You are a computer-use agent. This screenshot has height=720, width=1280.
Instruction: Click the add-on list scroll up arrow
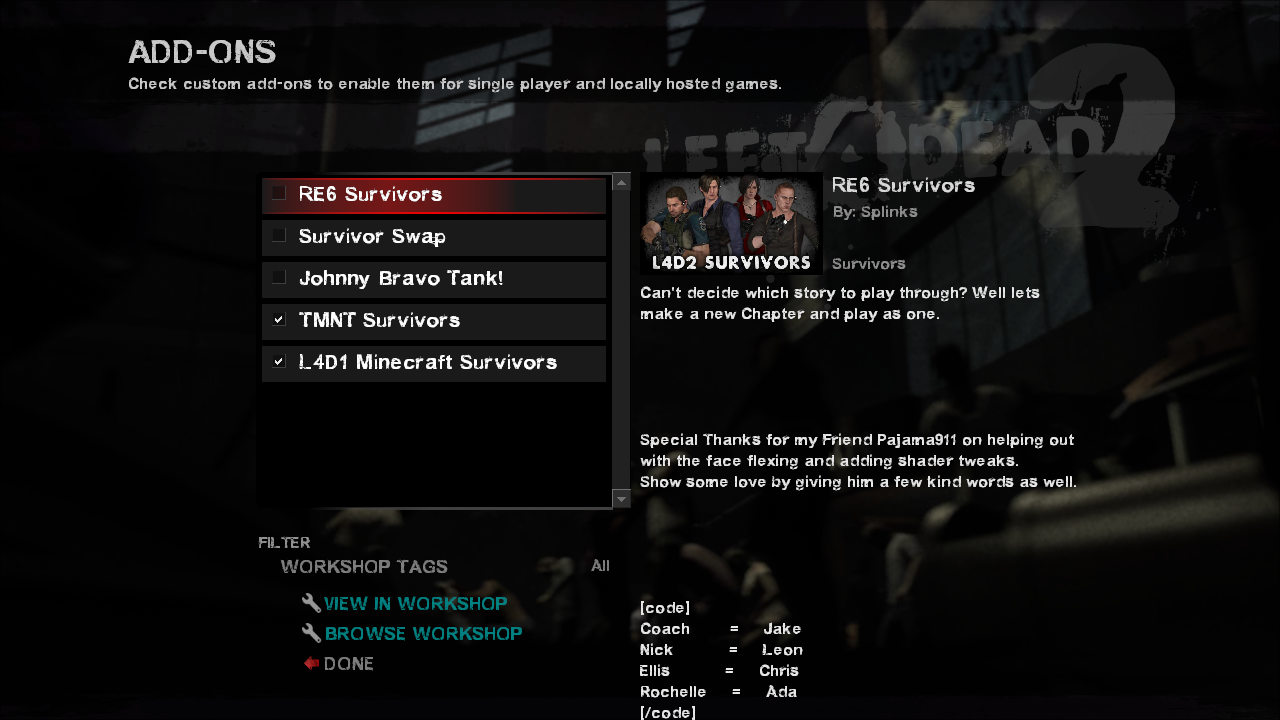click(621, 182)
